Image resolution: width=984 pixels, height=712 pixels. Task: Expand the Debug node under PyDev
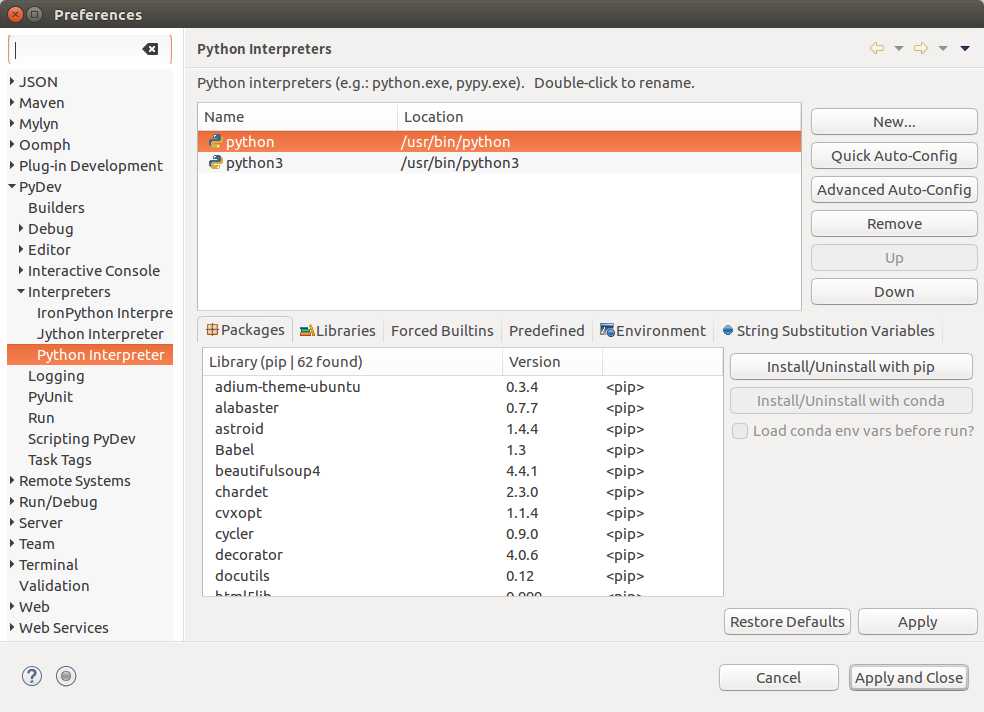[x=21, y=228]
